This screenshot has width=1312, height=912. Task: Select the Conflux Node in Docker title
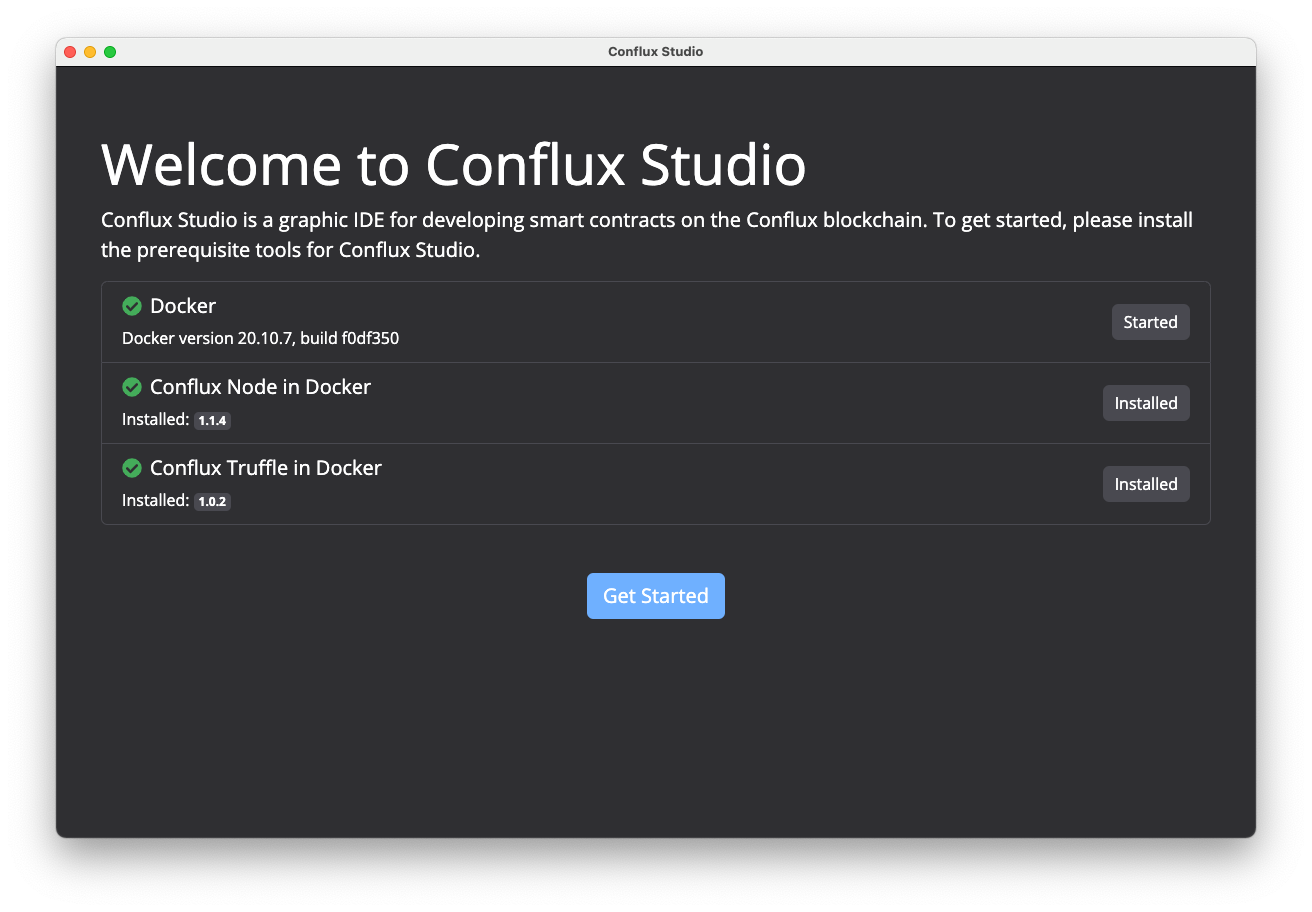260,387
